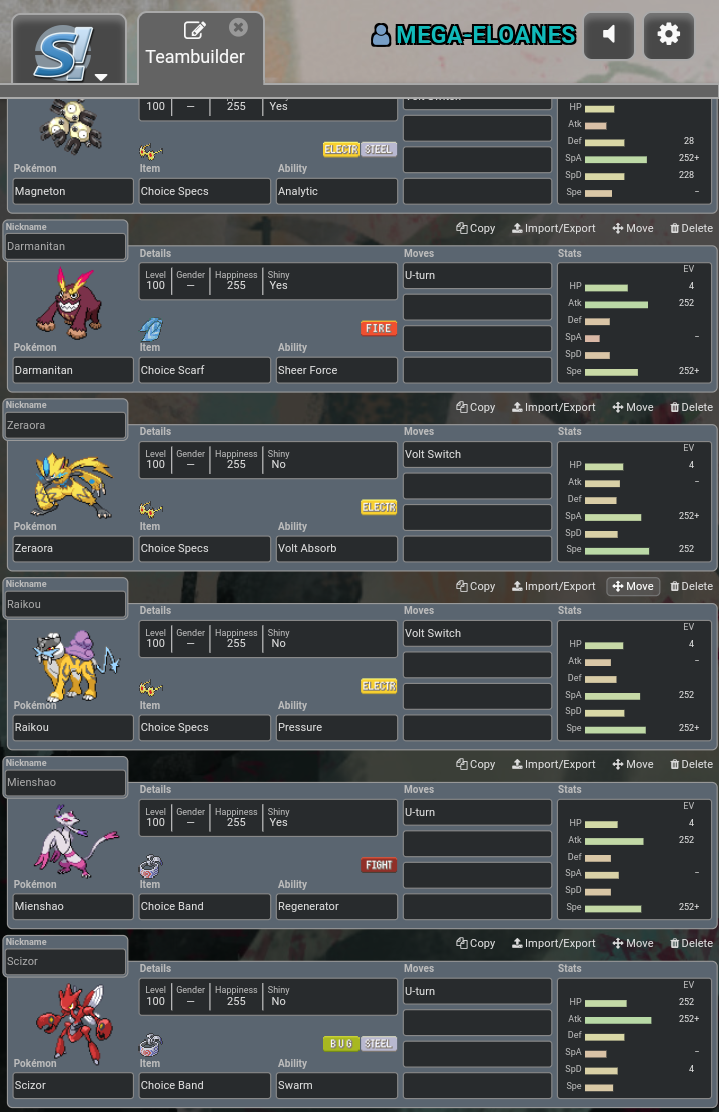Change Mienshao's Regenerator ability
Image resolution: width=719 pixels, height=1112 pixels.
click(337, 906)
